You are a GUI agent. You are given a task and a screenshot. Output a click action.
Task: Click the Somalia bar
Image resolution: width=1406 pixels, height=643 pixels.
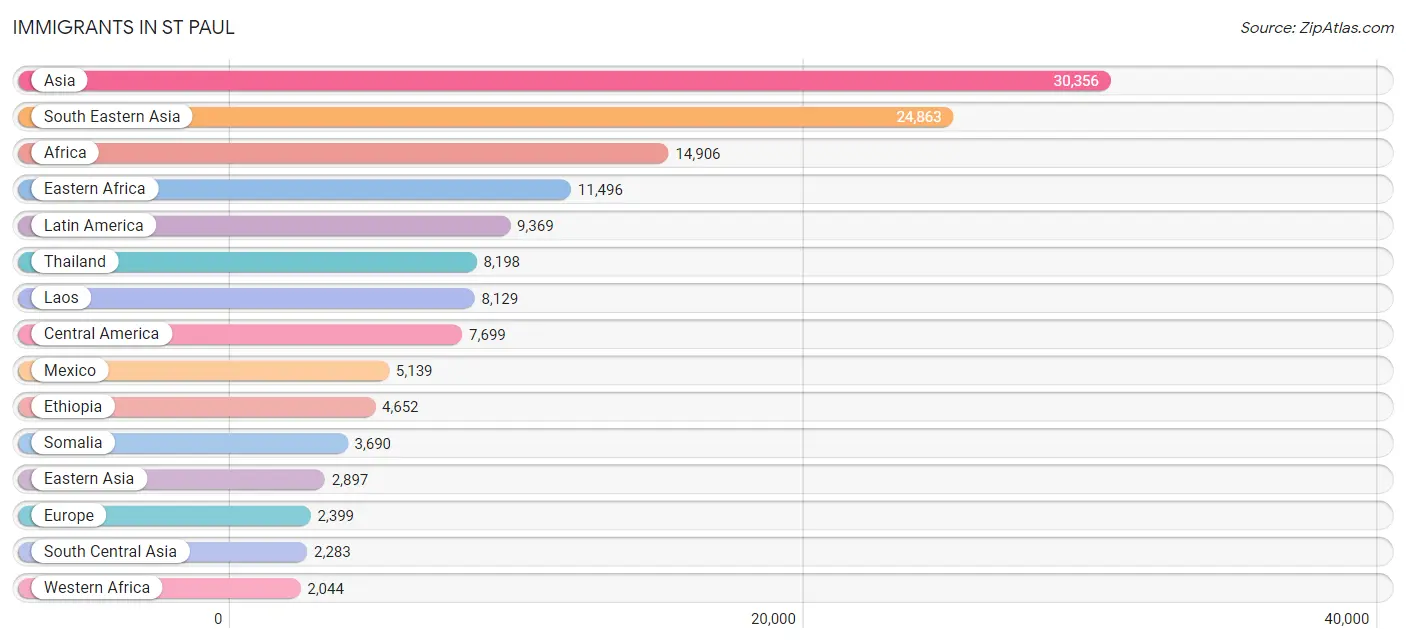pos(182,443)
